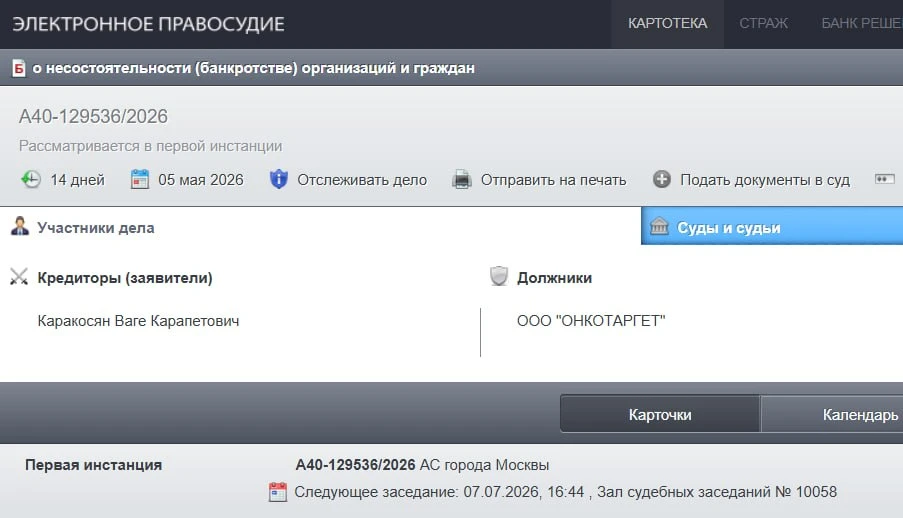Click the large case title А40-129536/2026

[93, 116]
